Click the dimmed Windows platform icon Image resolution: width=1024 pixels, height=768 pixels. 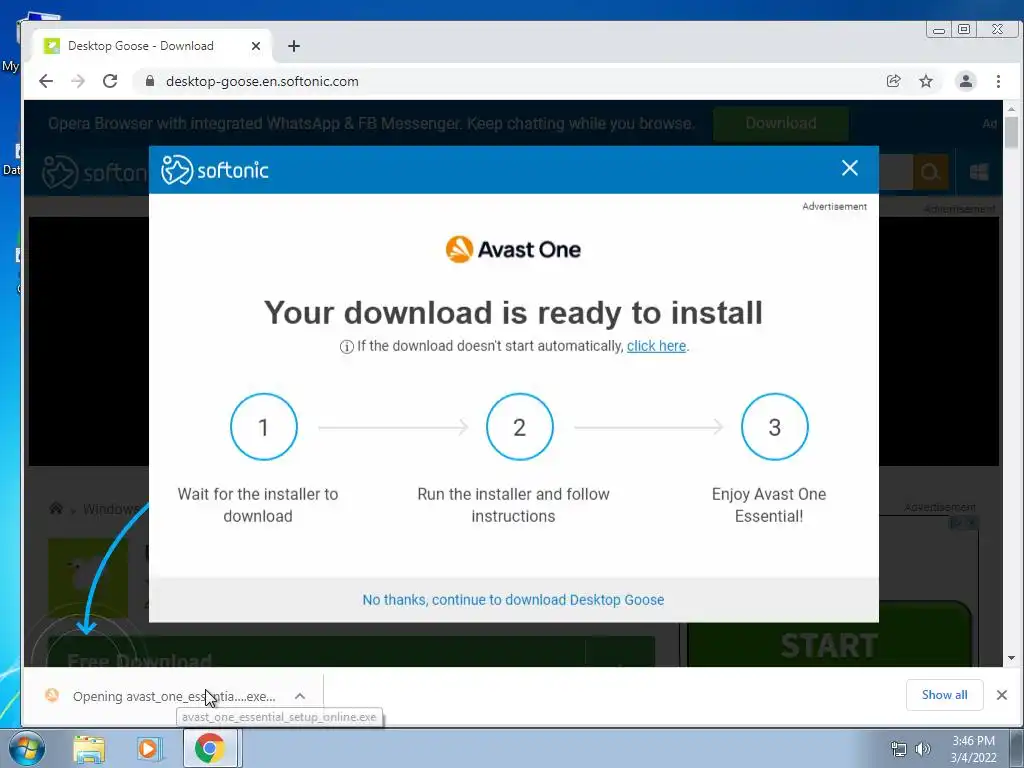[979, 172]
